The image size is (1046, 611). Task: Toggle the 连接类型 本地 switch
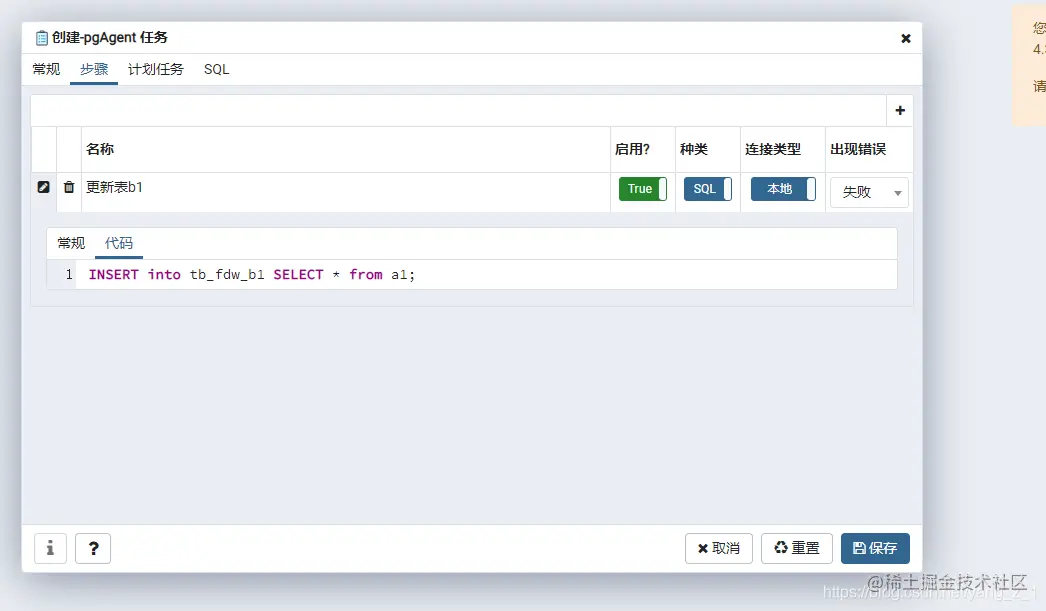pos(783,189)
